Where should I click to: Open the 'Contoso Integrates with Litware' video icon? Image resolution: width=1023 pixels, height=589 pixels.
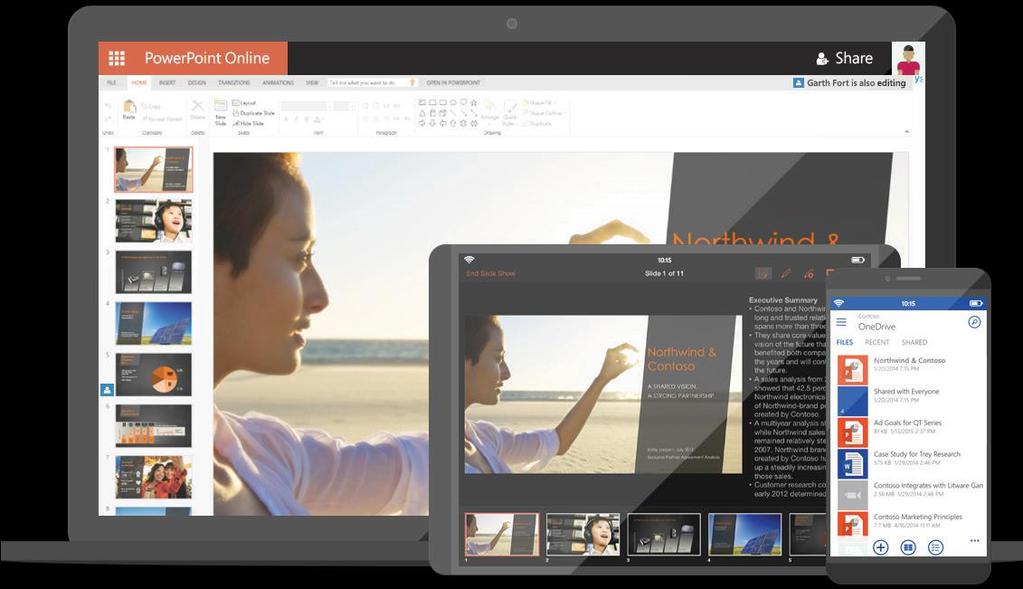coord(853,495)
